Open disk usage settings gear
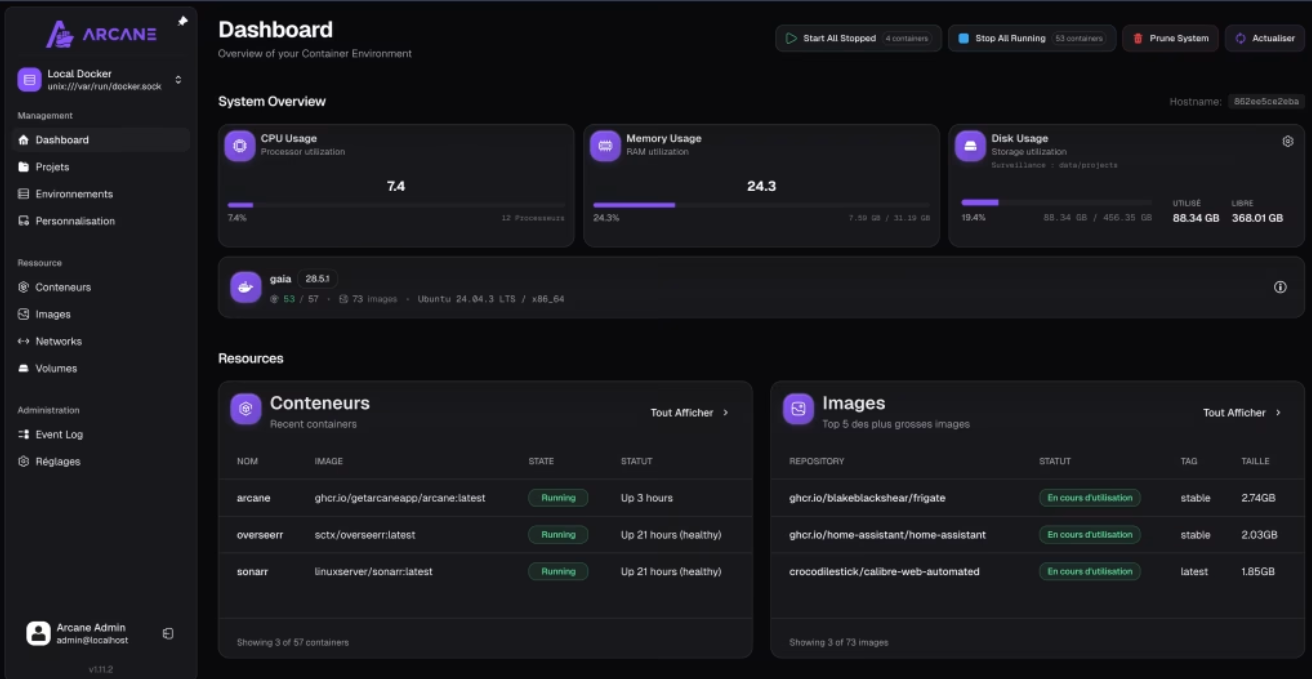This screenshot has height=679, width=1312. 1287,142
